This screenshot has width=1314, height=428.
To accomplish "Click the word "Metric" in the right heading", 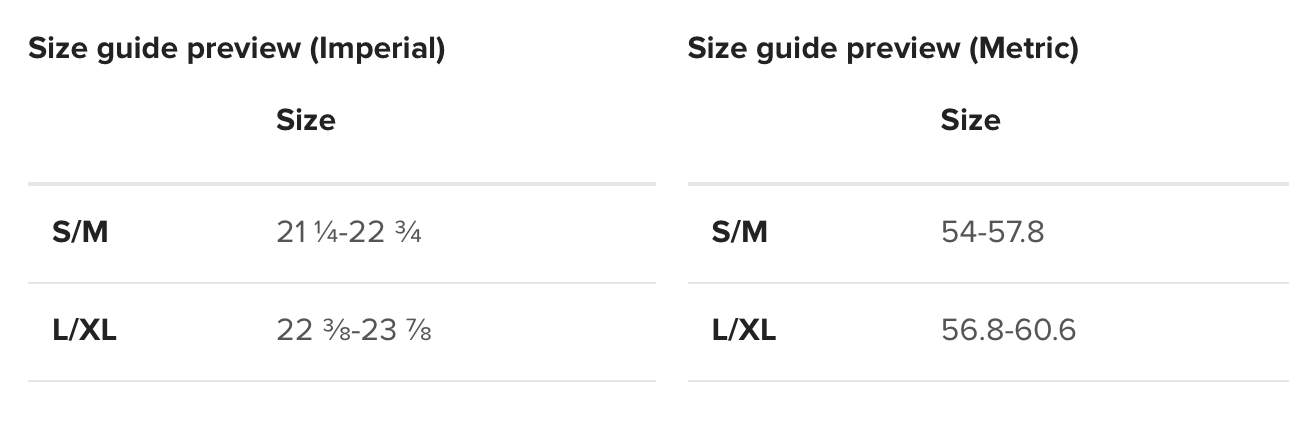I will (1025, 49).
